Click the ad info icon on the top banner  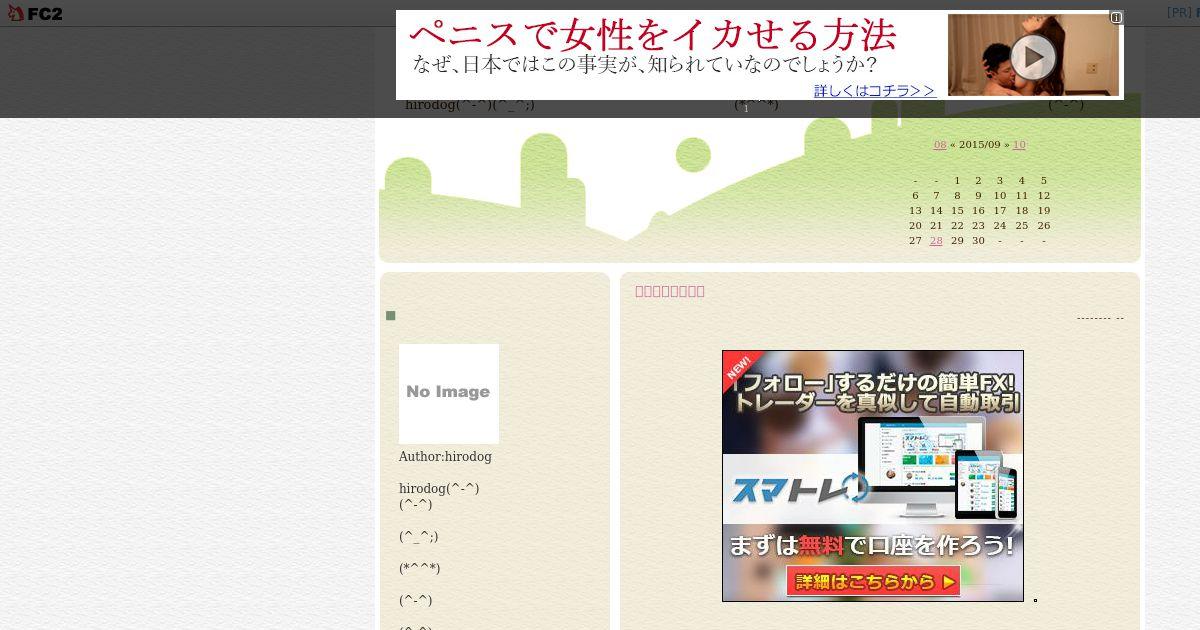[1116, 17]
